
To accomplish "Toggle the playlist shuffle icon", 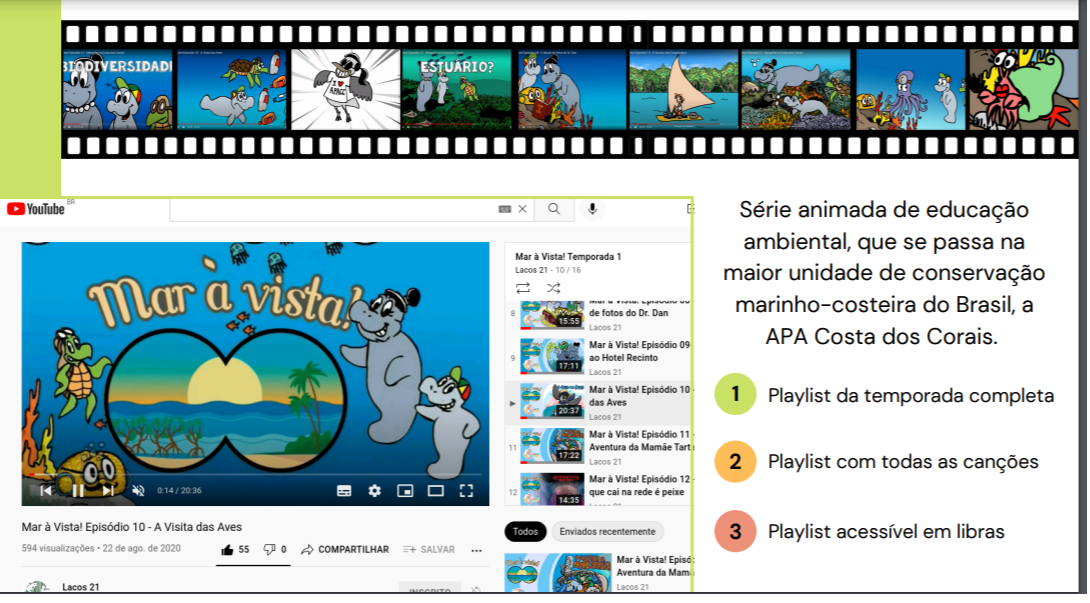I will pos(553,288).
